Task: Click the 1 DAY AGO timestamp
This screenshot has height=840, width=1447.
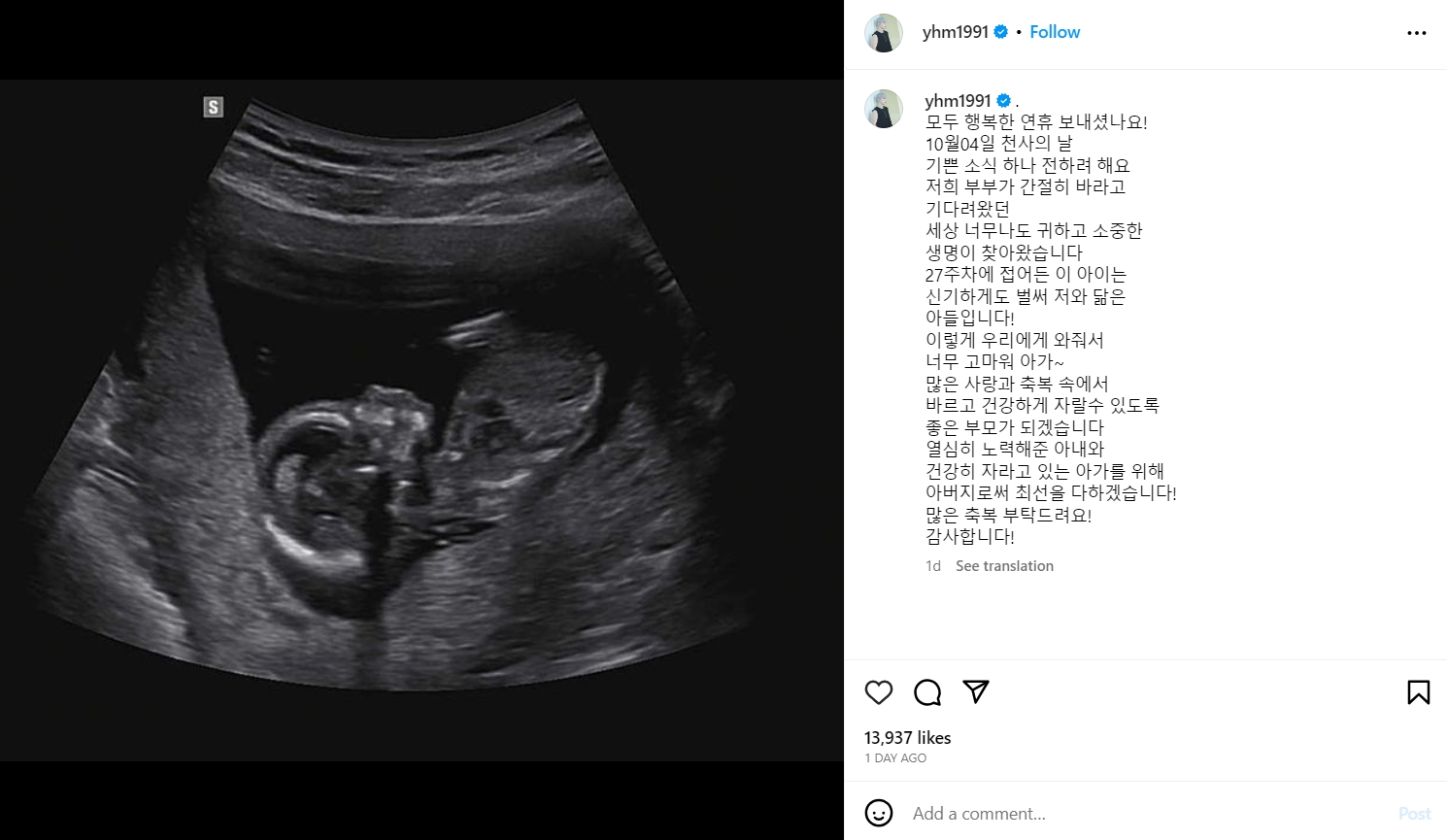Action: coord(895,758)
